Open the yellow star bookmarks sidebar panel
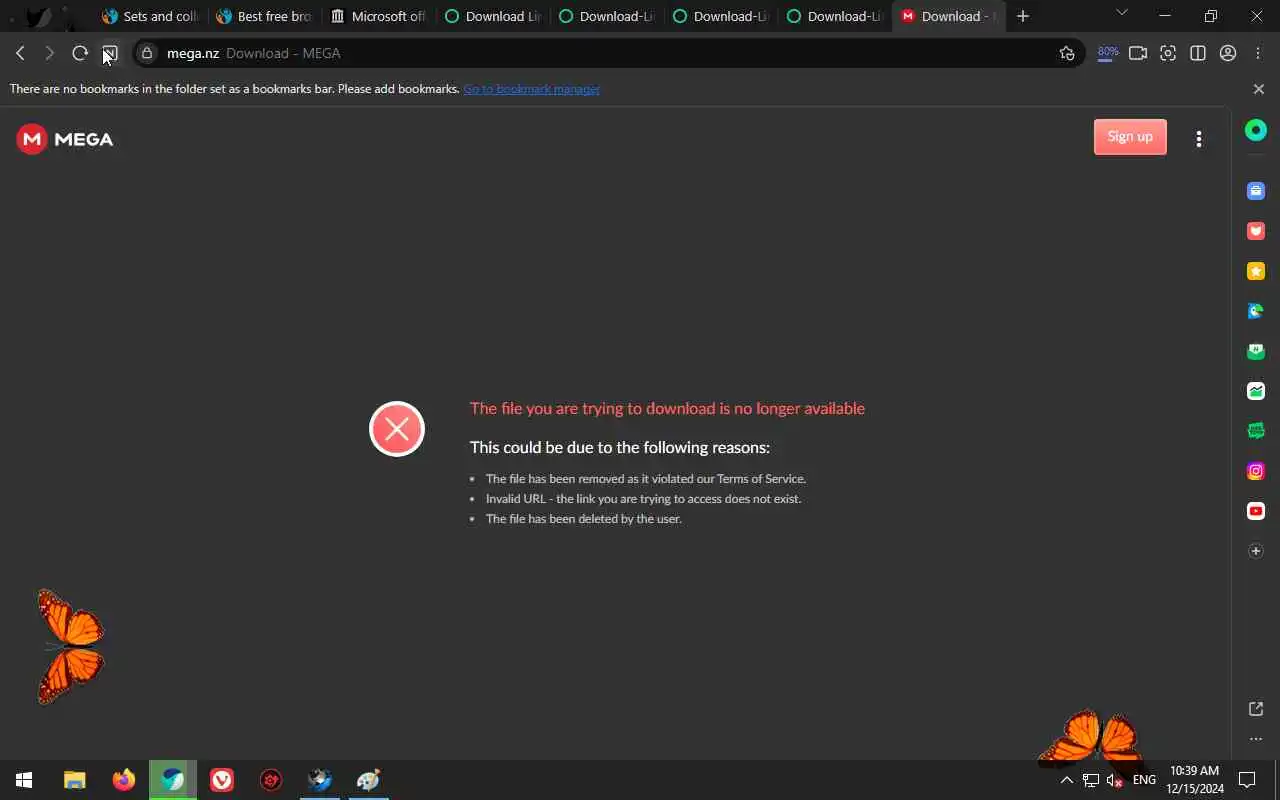 tap(1256, 271)
